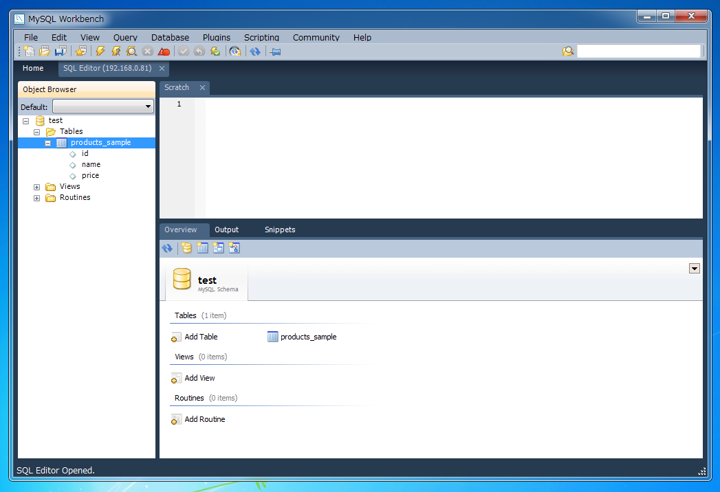Viewport: 720px width, 492px height.
Task: Click the create new routine icon
Action: click(234, 249)
